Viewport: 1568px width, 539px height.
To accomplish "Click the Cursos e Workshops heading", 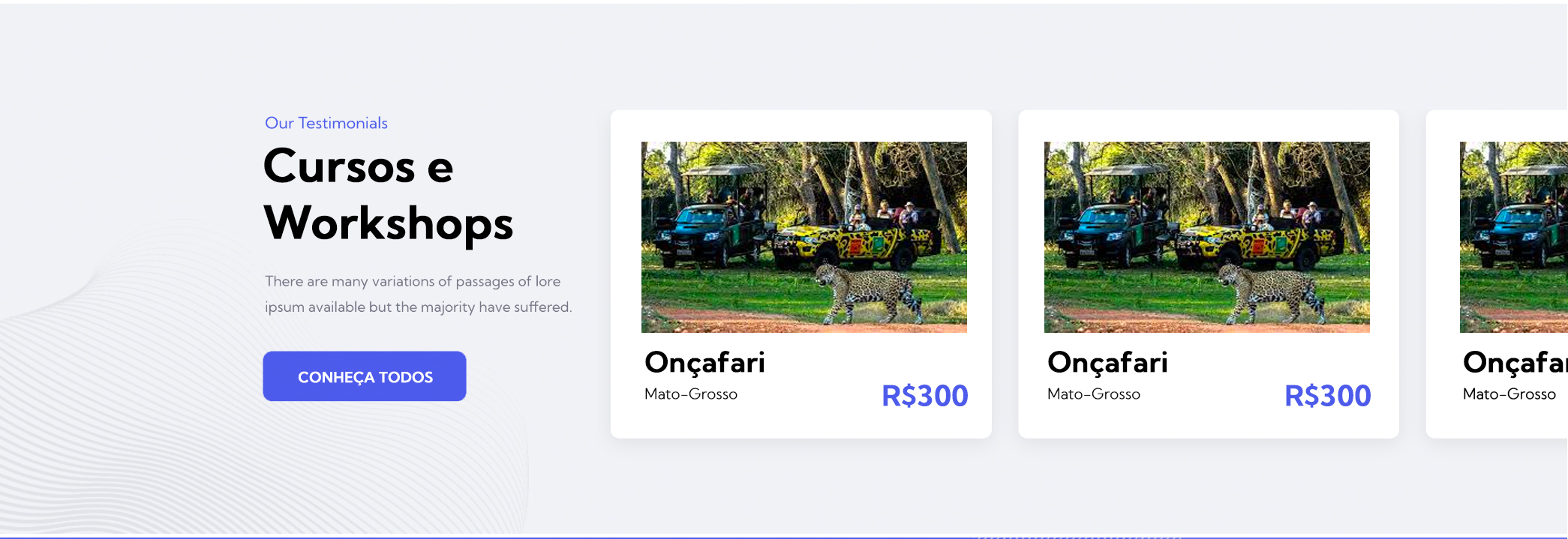I will [x=388, y=194].
